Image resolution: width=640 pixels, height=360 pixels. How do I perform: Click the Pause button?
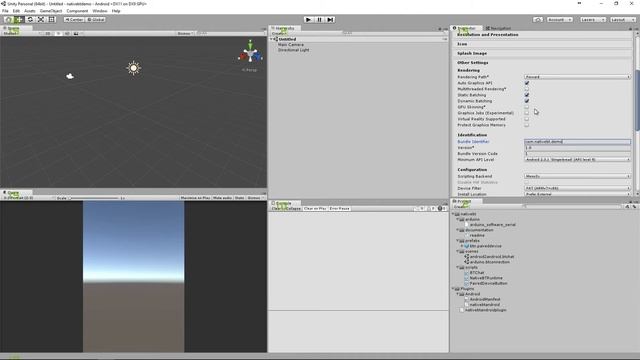(320, 20)
